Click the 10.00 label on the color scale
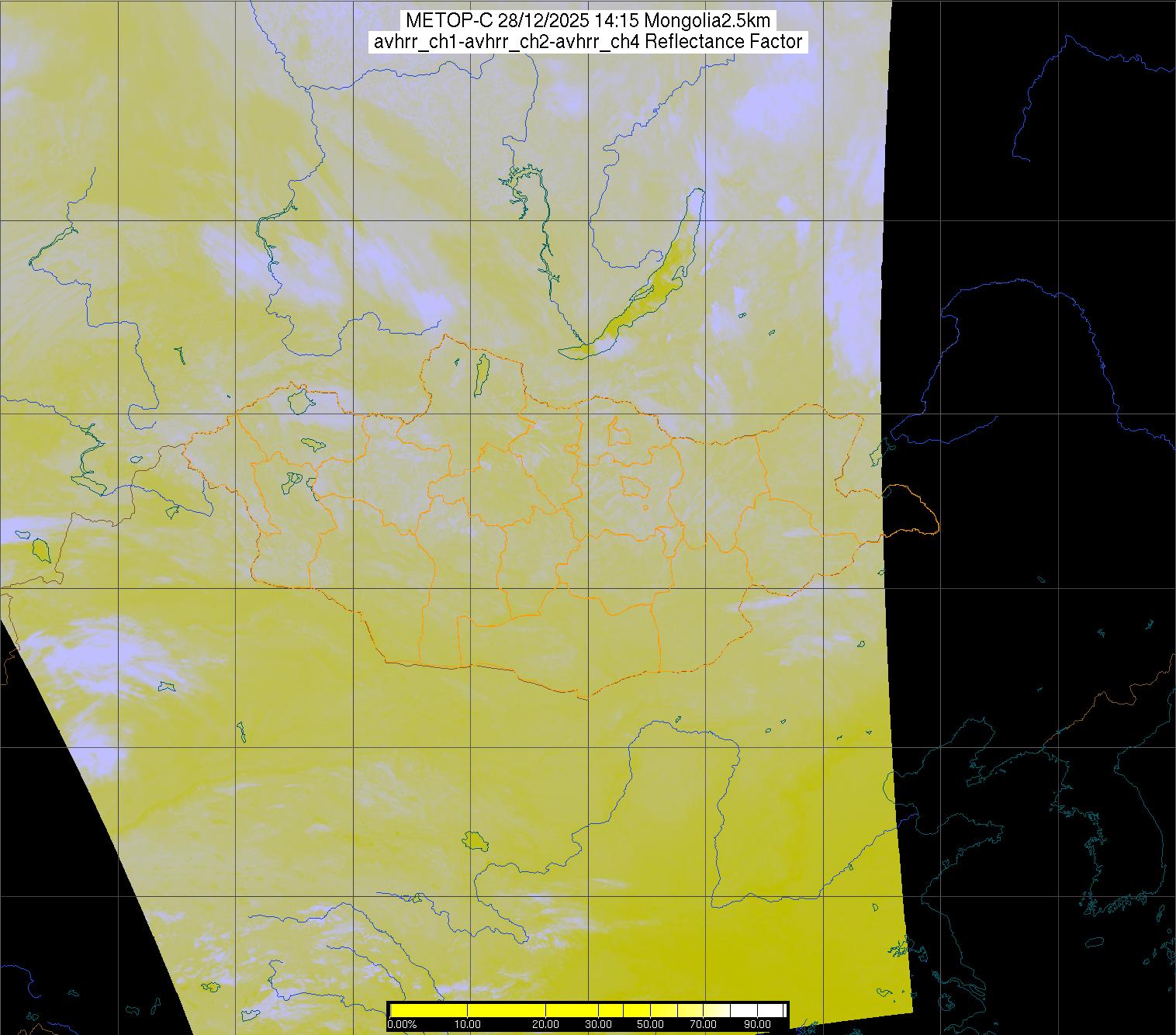 click(469, 1025)
